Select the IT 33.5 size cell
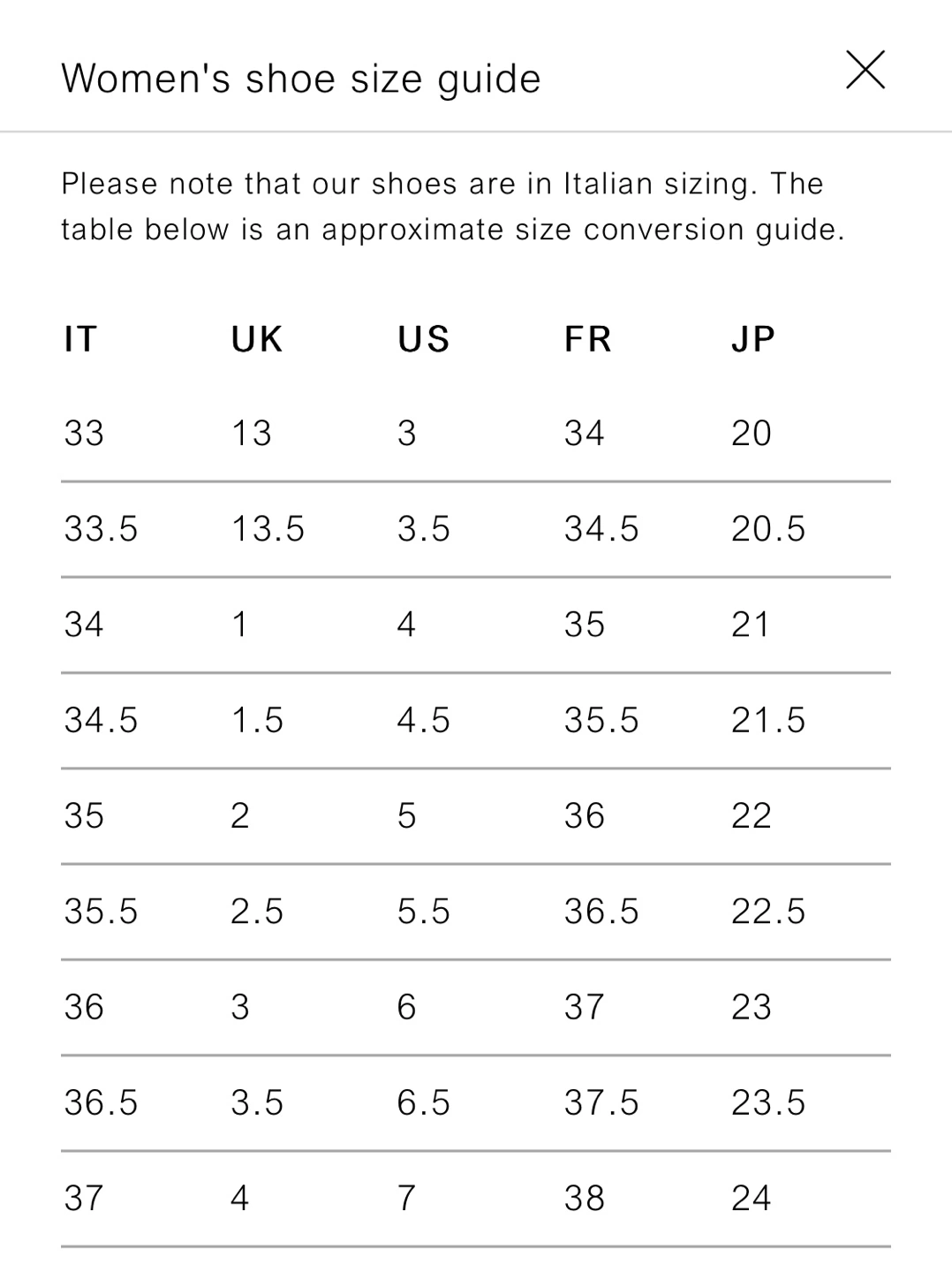Screen dimensions: 952x1272 coord(101,529)
